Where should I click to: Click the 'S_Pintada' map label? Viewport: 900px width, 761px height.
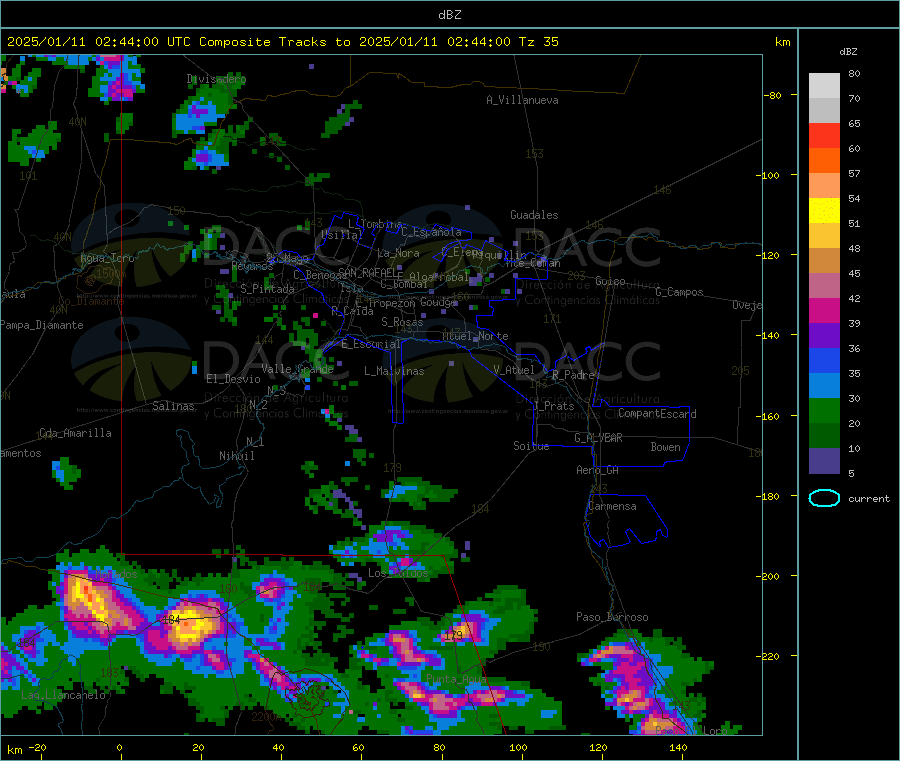pos(267,289)
